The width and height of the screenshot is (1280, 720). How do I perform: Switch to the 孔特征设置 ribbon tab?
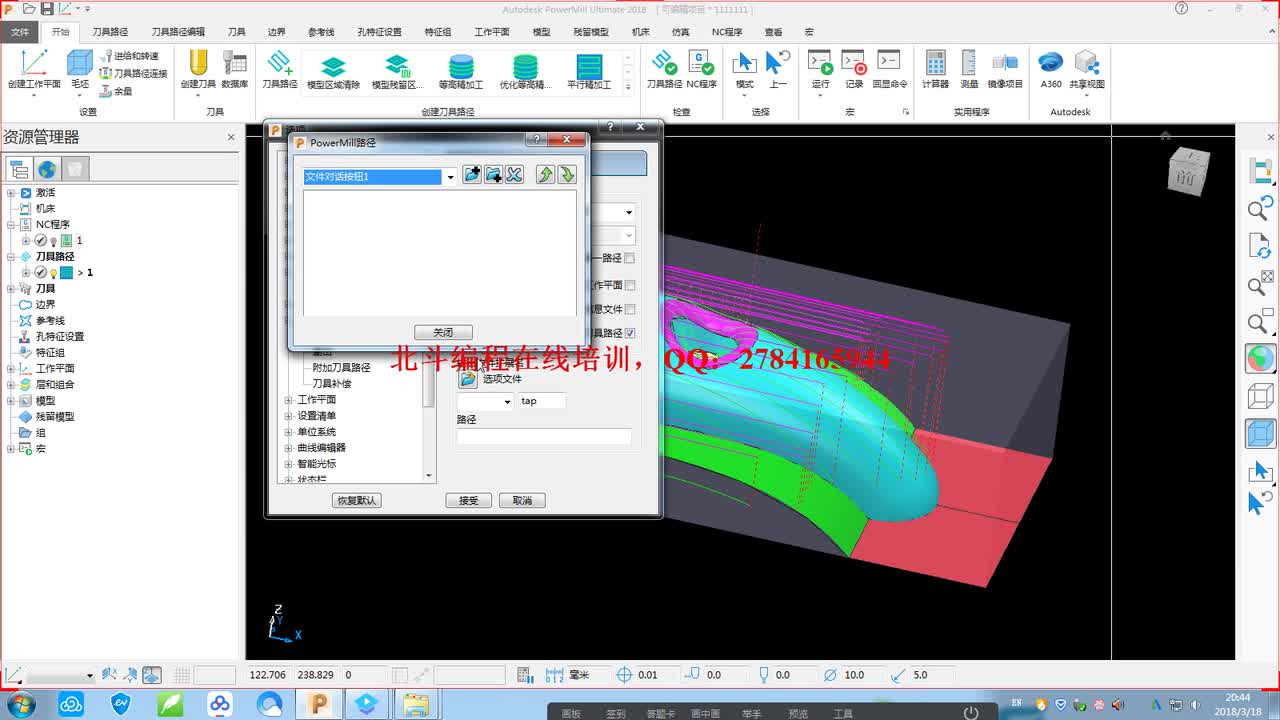click(x=379, y=32)
